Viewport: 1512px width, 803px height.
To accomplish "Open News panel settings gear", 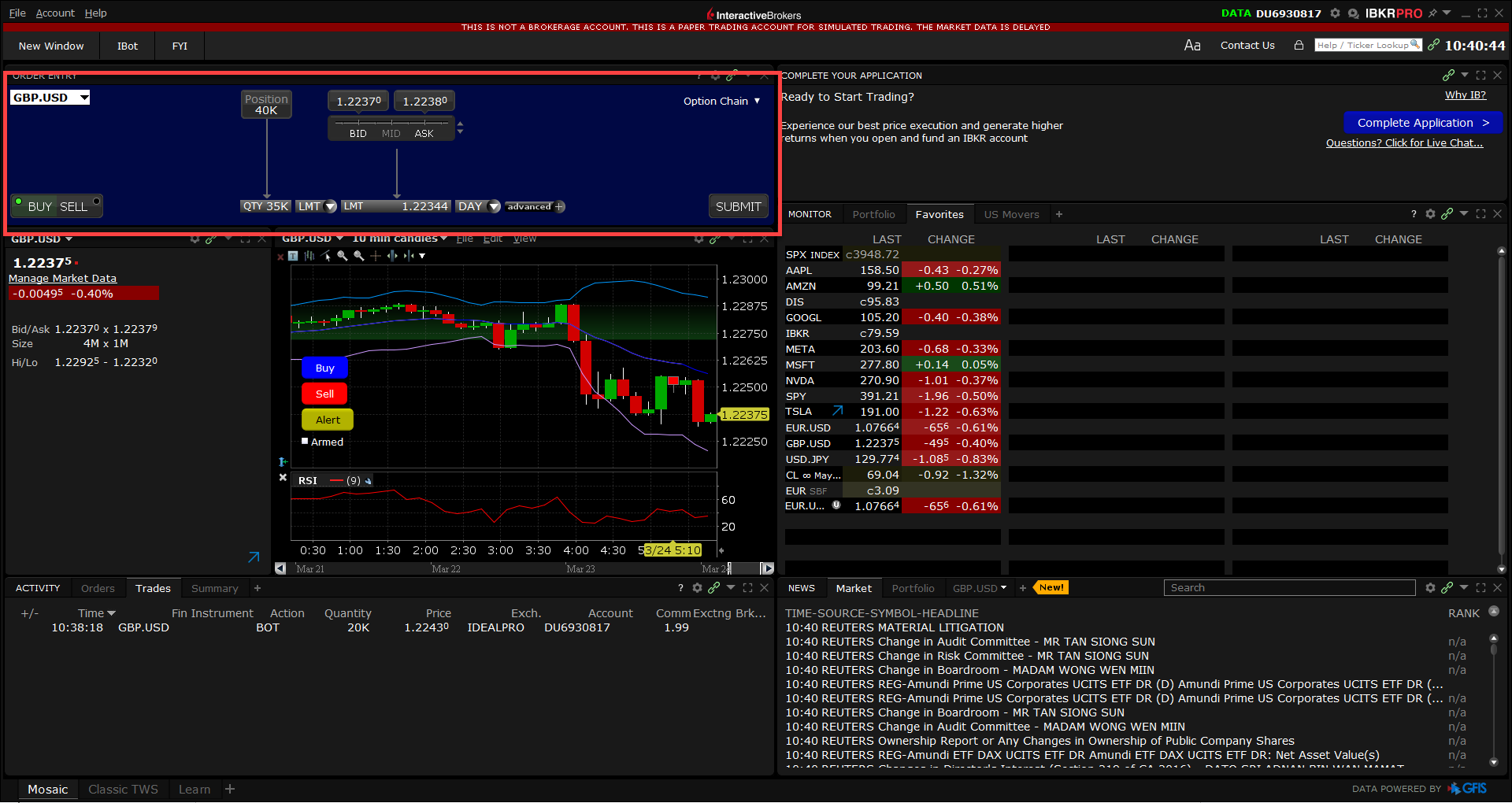I will [x=1431, y=588].
